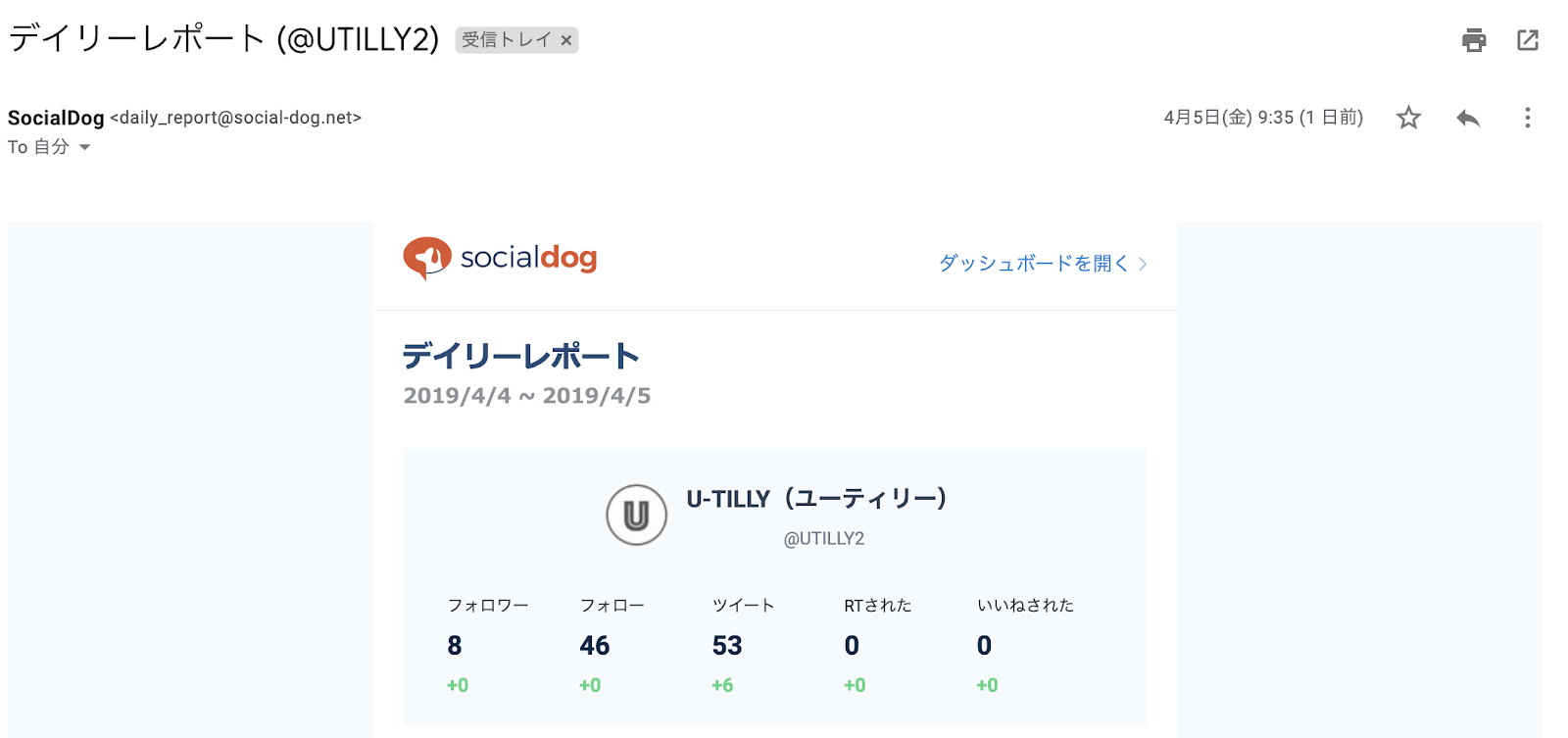Click the U-TILLY profile avatar
1568x738 pixels.
tap(636, 515)
